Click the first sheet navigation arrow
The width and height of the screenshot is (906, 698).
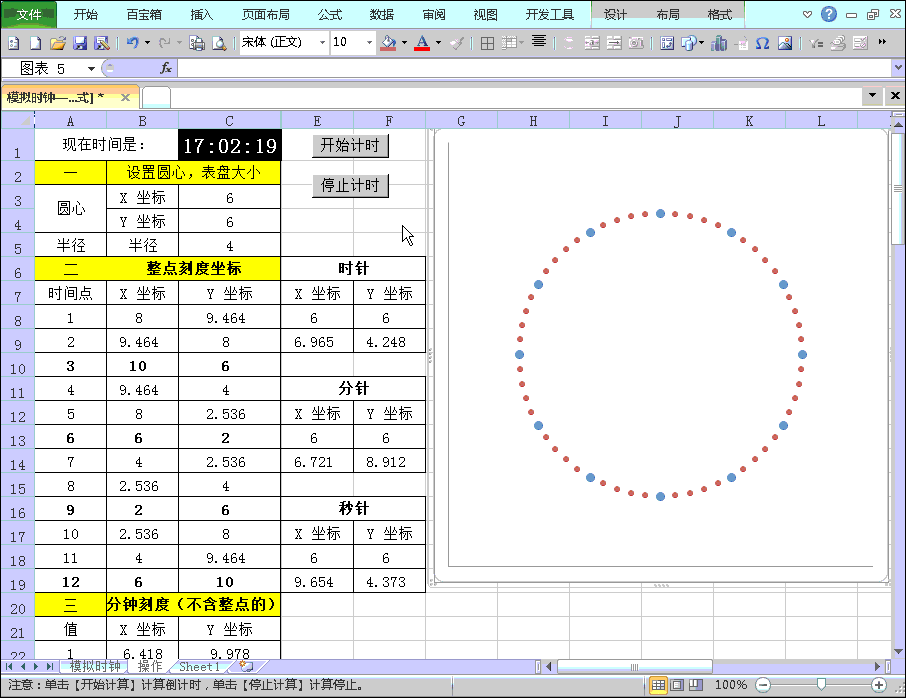(9, 666)
